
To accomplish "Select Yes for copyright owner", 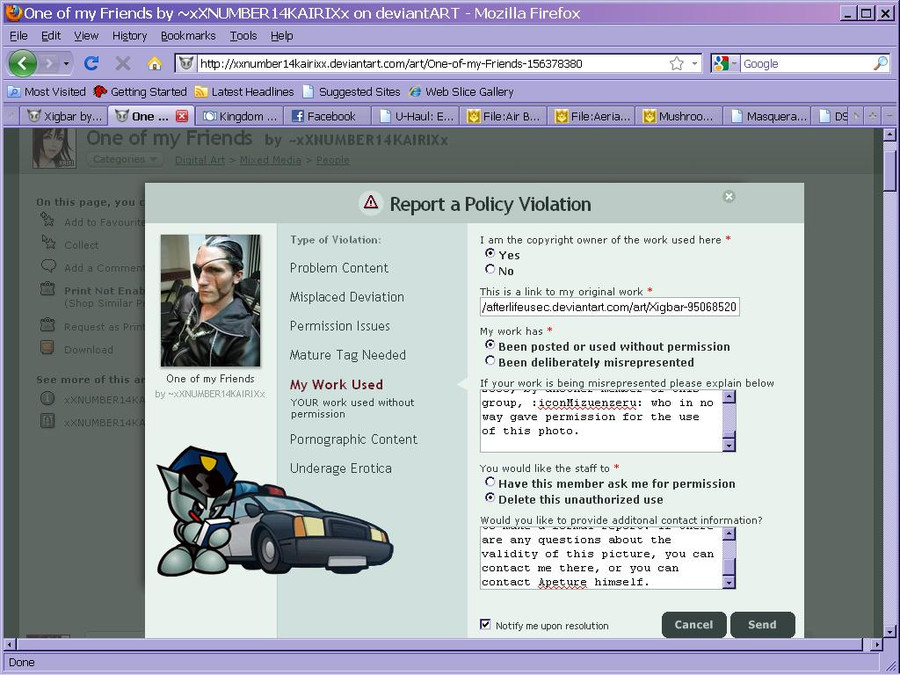I will [490, 253].
